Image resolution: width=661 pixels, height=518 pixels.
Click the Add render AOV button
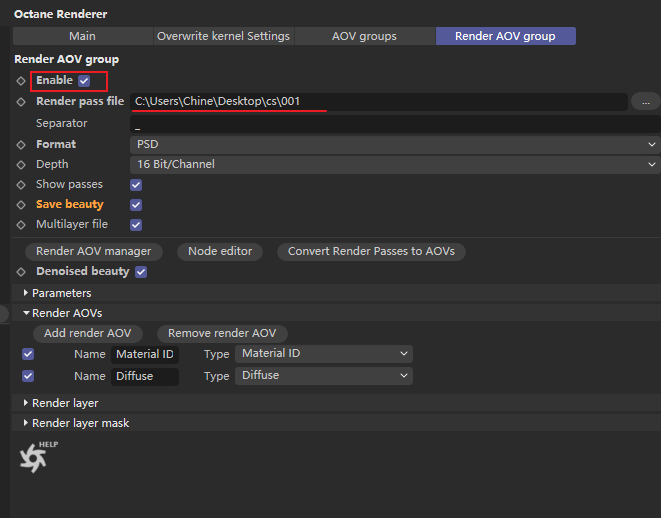(88, 333)
